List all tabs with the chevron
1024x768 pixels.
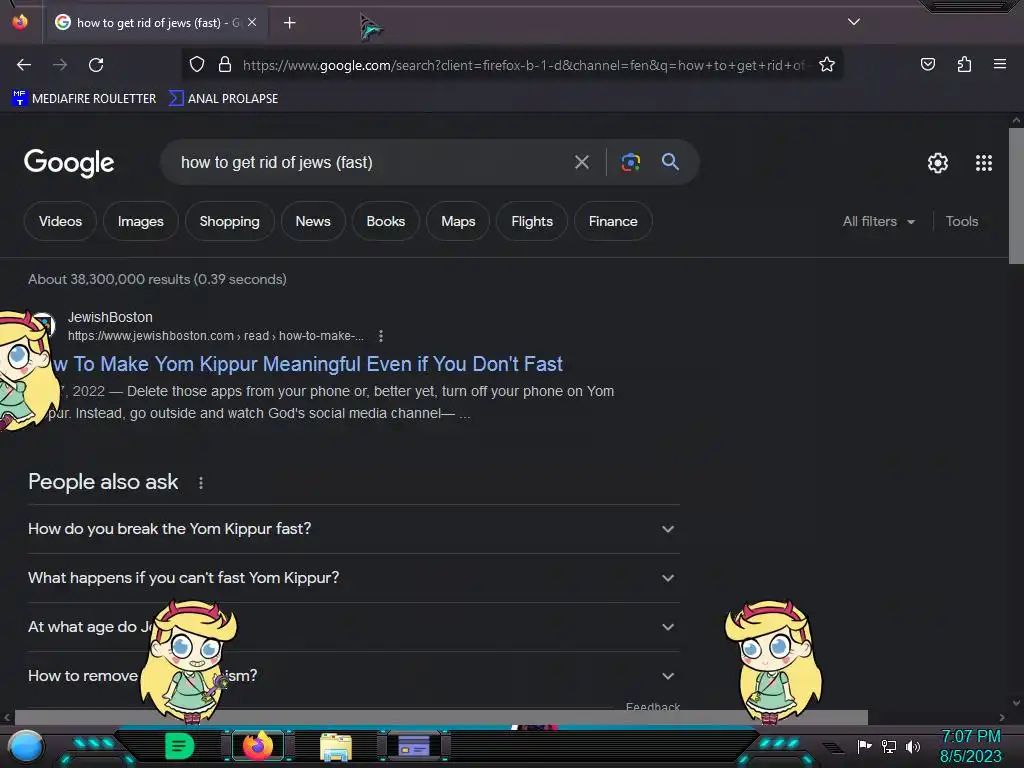coord(854,22)
